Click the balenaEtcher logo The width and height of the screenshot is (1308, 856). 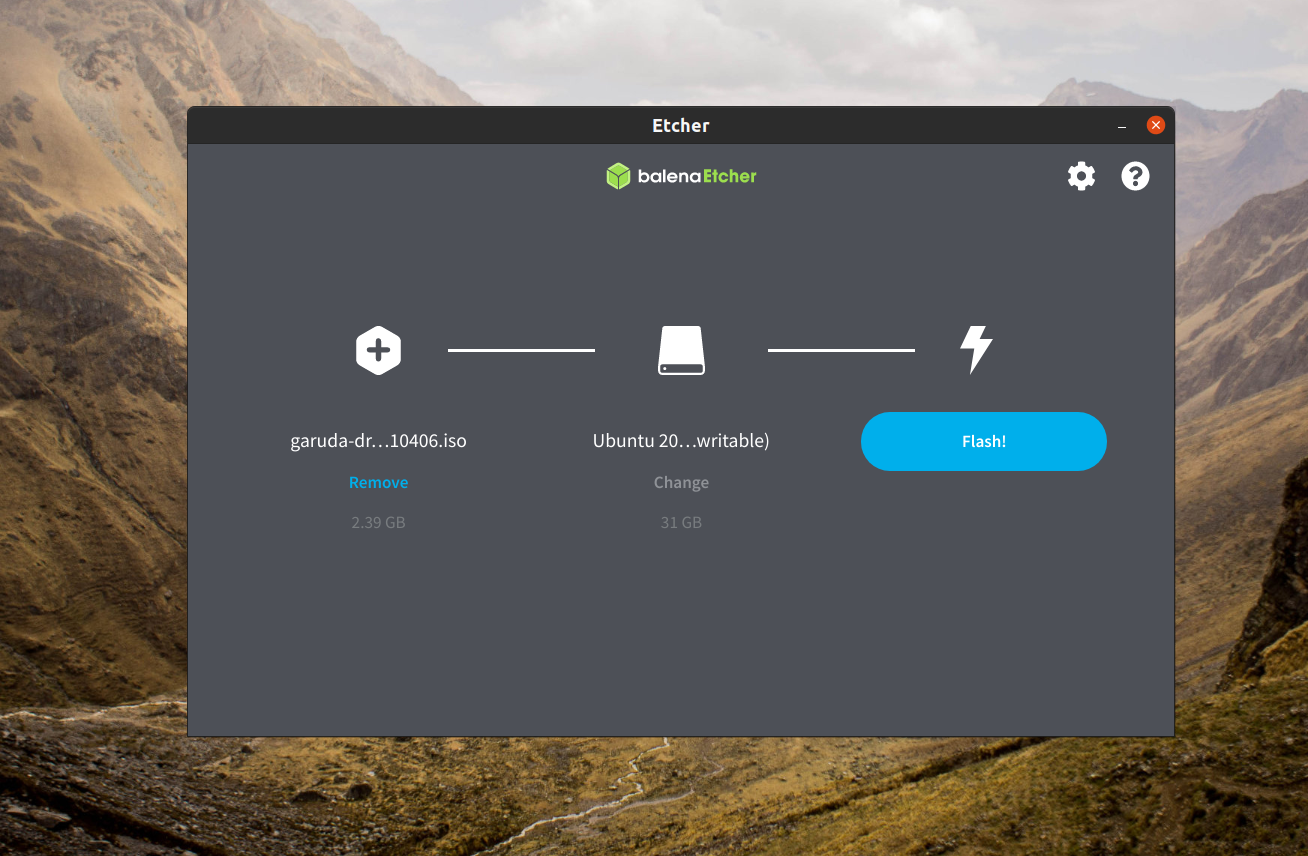pyautogui.click(x=681, y=176)
